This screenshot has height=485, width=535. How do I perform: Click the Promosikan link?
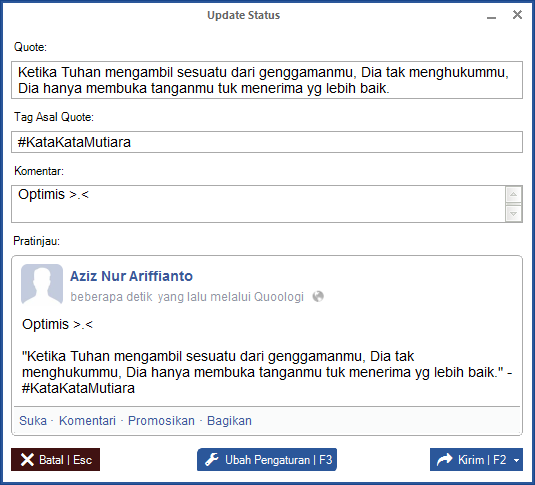(x=161, y=420)
